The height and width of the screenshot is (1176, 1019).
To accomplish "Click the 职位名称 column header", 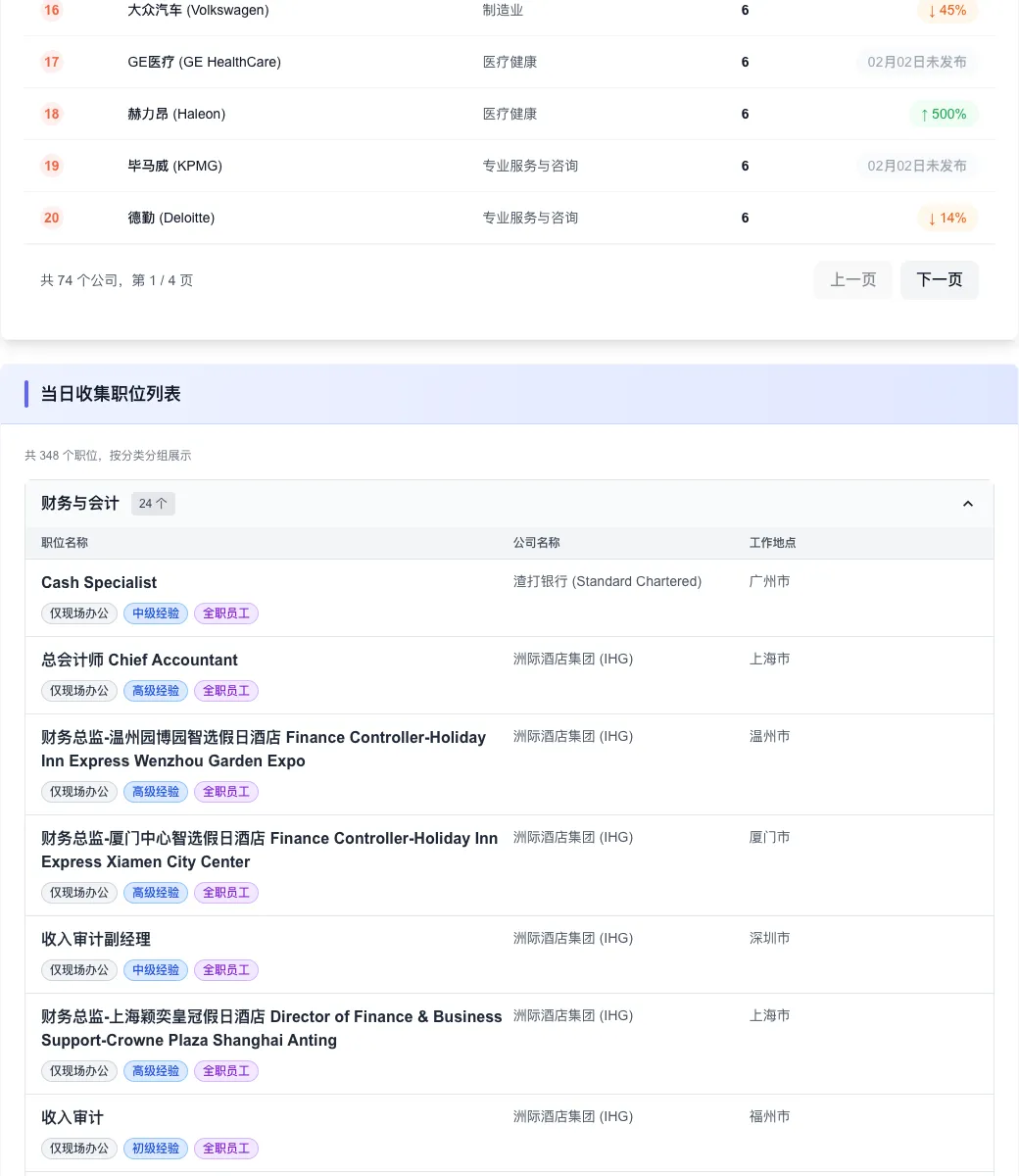I will pos(65,543).
